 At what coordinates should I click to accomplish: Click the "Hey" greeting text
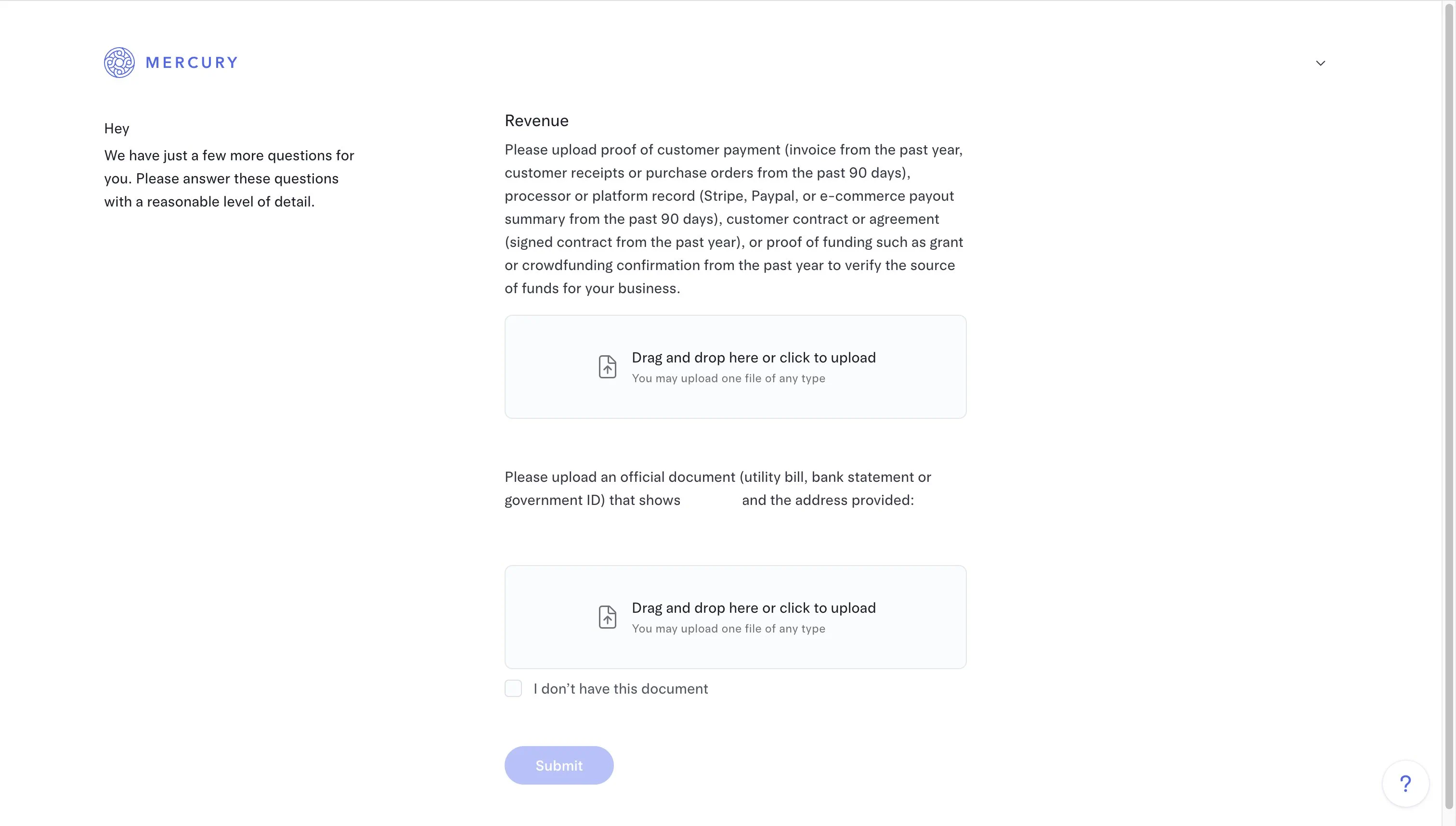coord(117,129)
